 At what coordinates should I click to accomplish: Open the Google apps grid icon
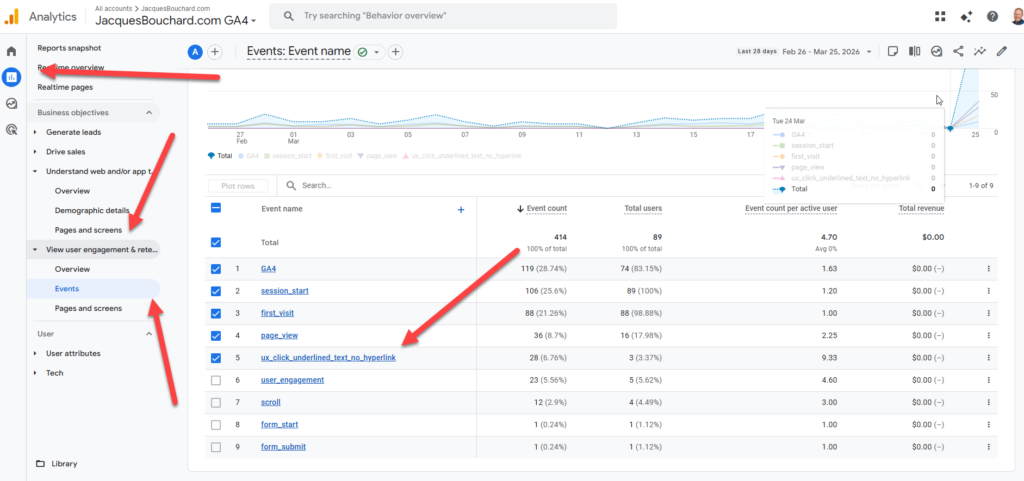[940, 16]
